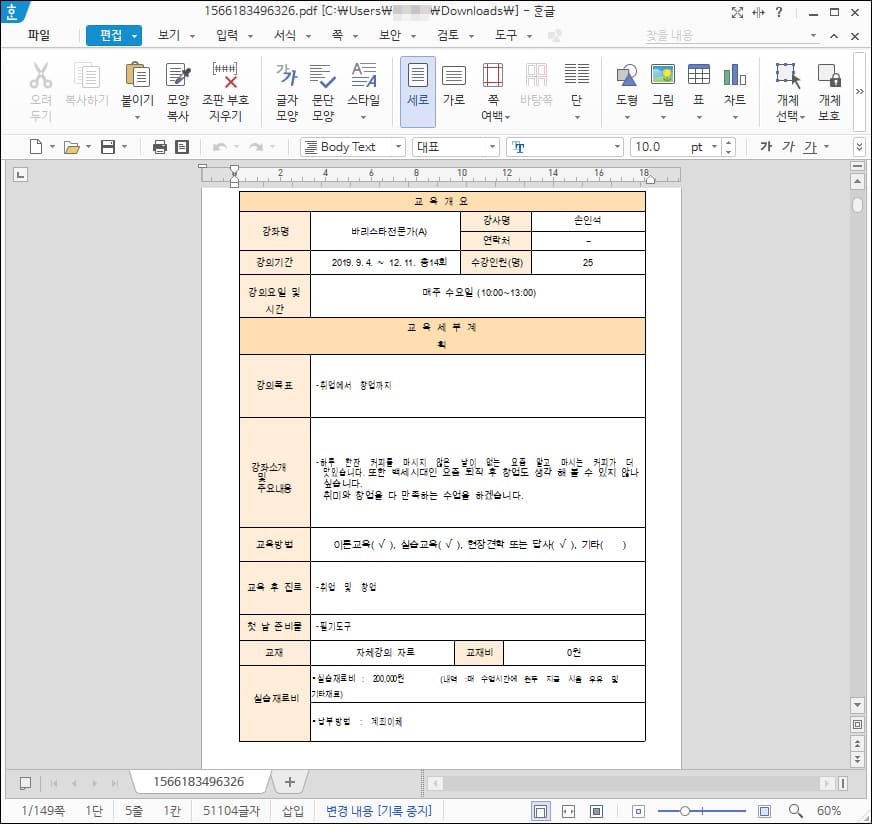Click the Undo arrow icon

[220, 147]
